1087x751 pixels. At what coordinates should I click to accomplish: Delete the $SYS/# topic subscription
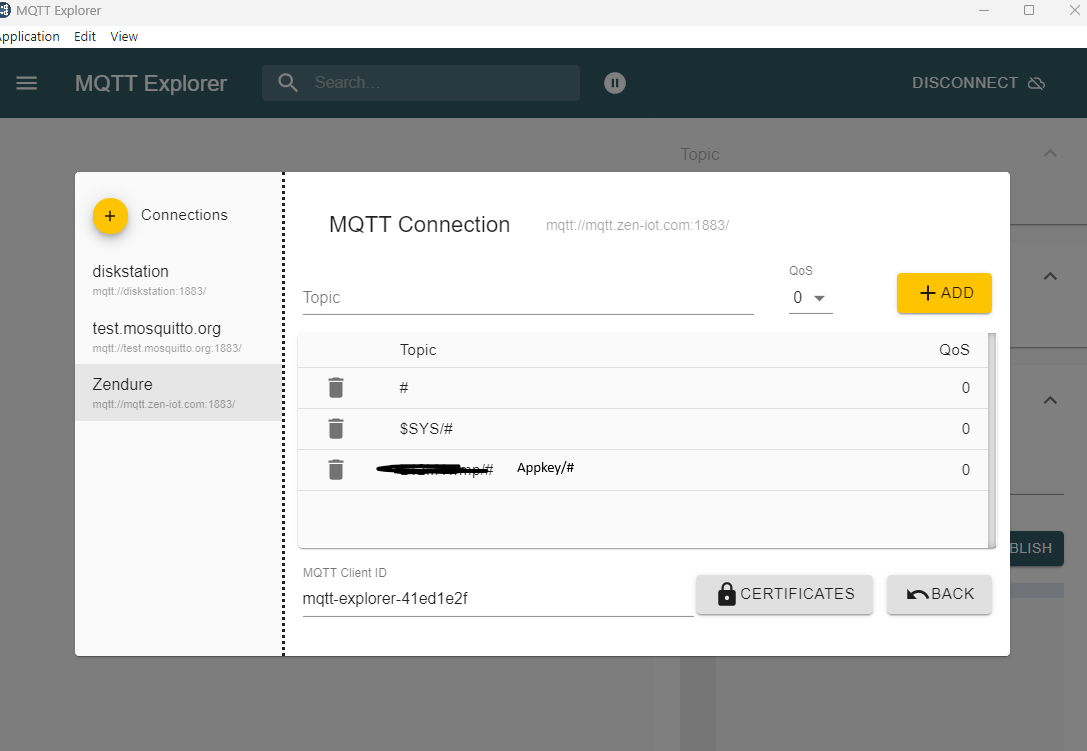[336, 429]
